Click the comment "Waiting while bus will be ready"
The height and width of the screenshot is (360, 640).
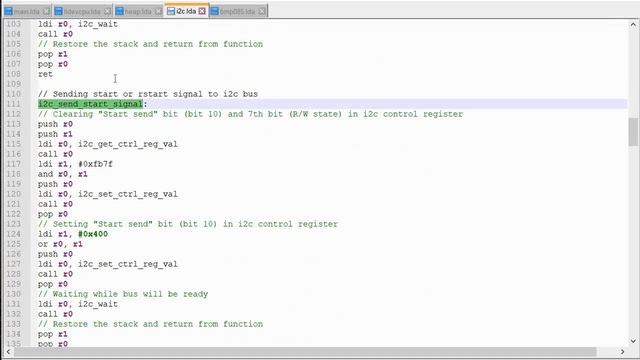pyautogui.click(x=123, y=294)
